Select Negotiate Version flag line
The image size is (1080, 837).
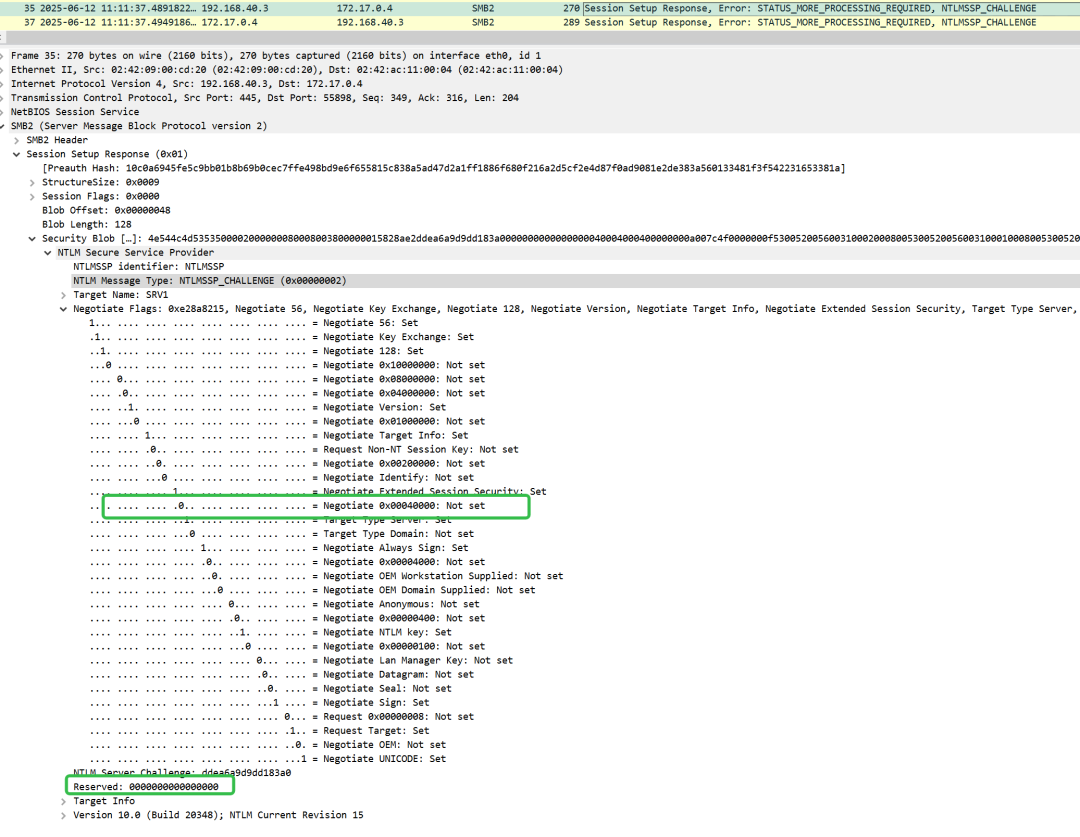tap(267, 407)
